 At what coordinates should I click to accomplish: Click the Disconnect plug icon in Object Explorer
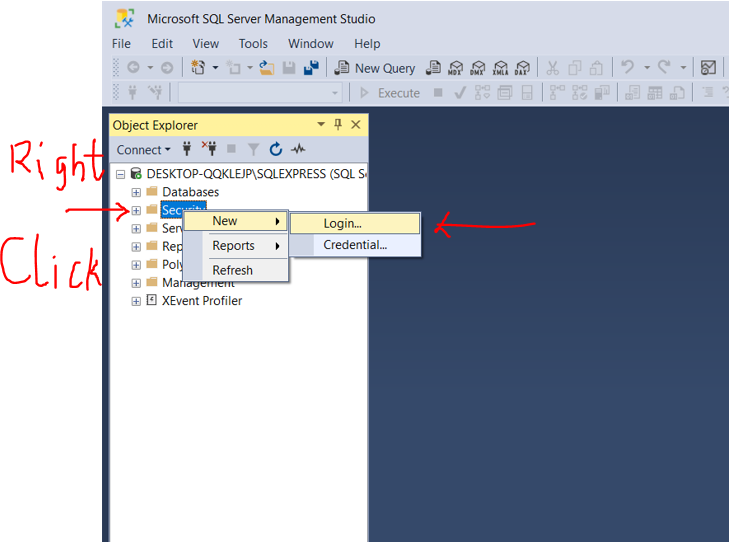coord(209,148)
